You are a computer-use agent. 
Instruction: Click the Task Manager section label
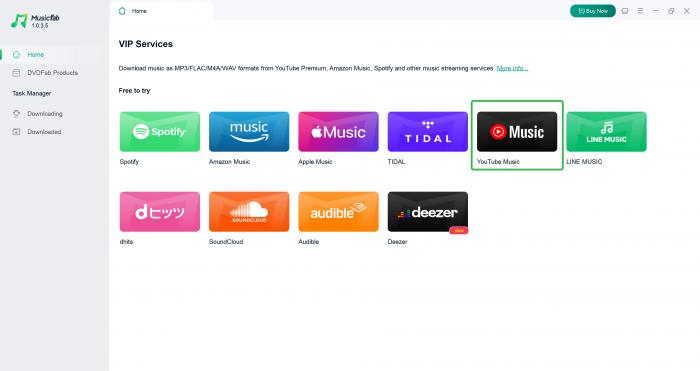[32, 93]
